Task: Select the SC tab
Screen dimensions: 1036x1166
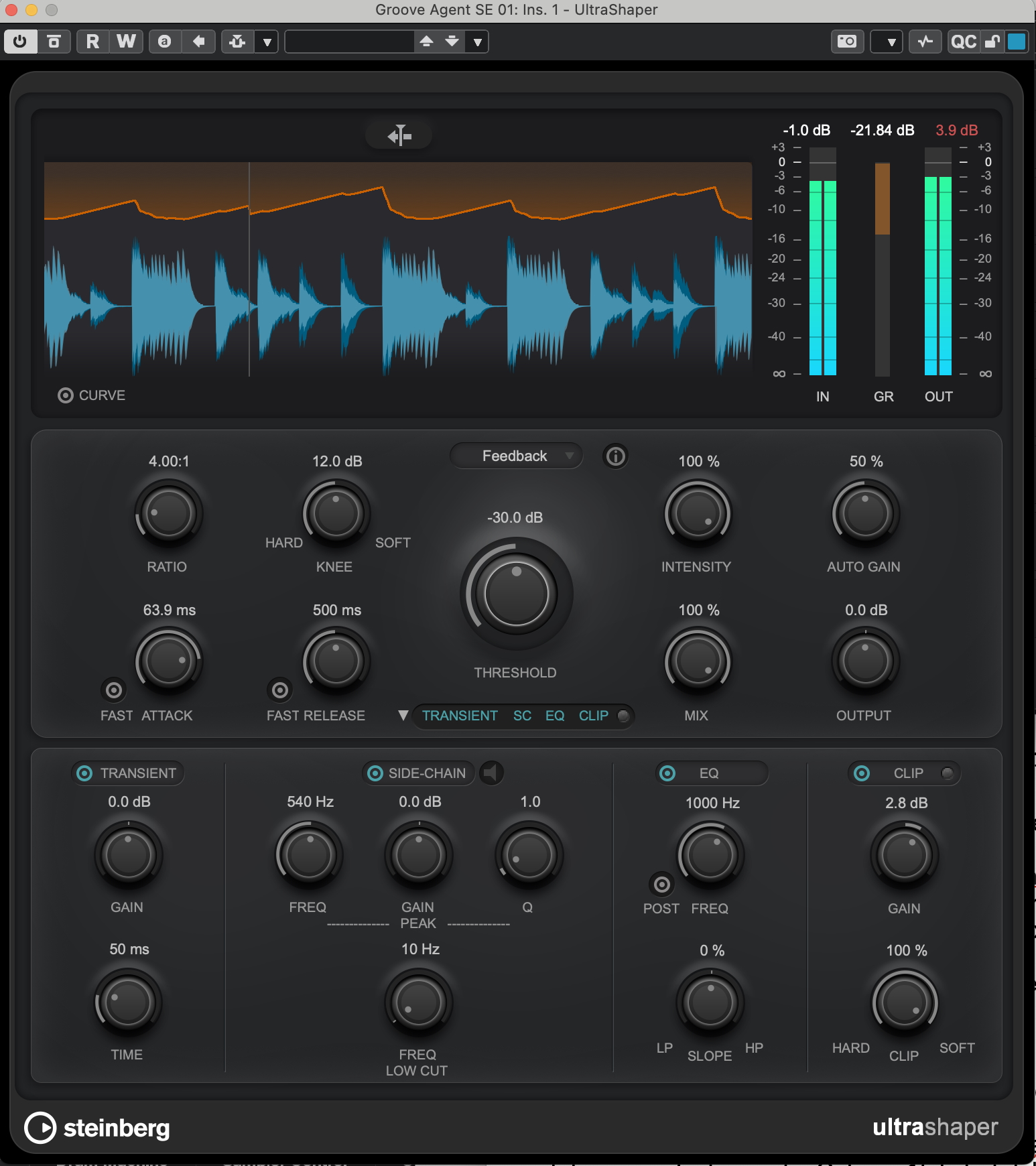Action: 522,716
